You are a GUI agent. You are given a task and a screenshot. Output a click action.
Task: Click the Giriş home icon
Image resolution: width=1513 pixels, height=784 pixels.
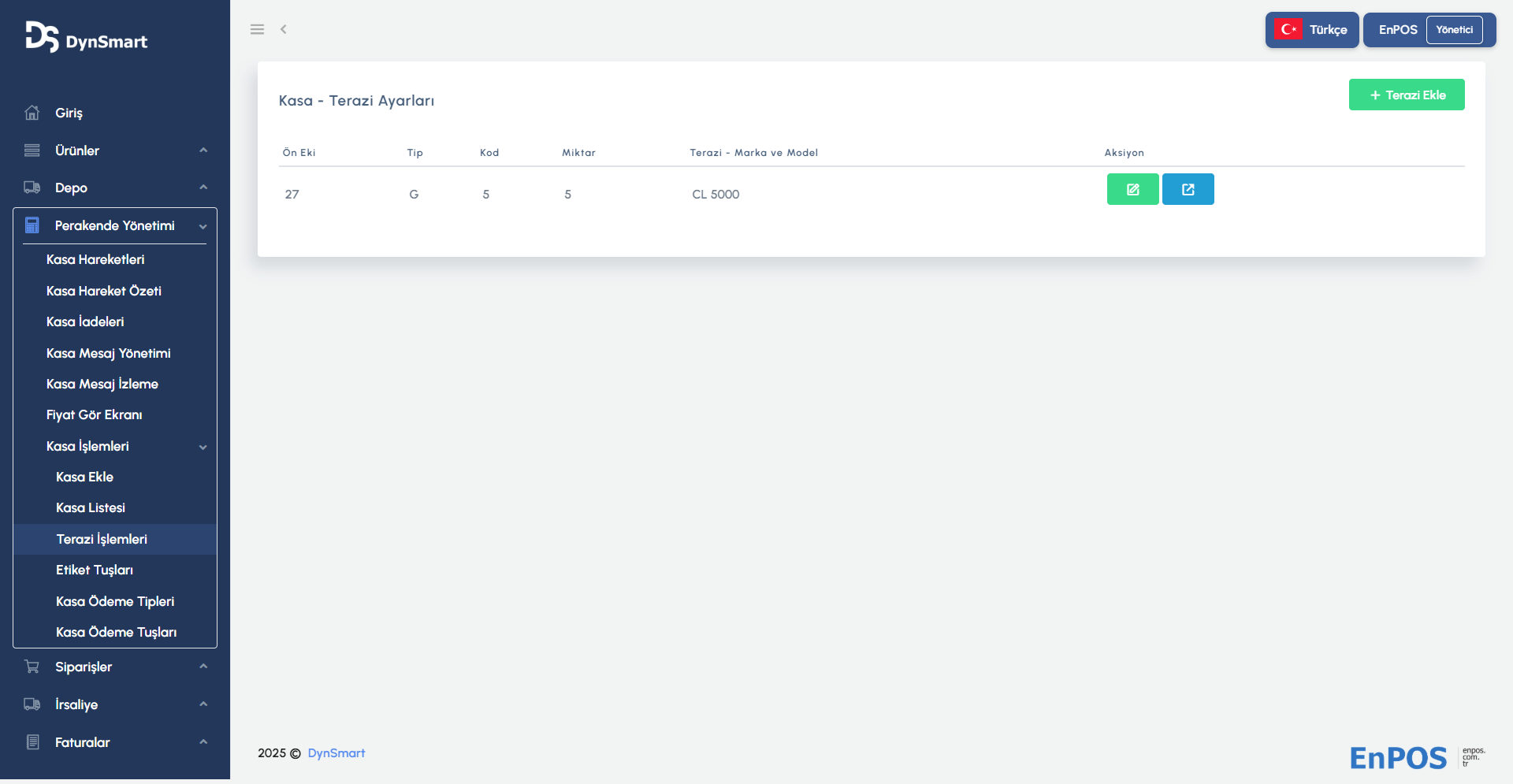click(x=32, y=113)
